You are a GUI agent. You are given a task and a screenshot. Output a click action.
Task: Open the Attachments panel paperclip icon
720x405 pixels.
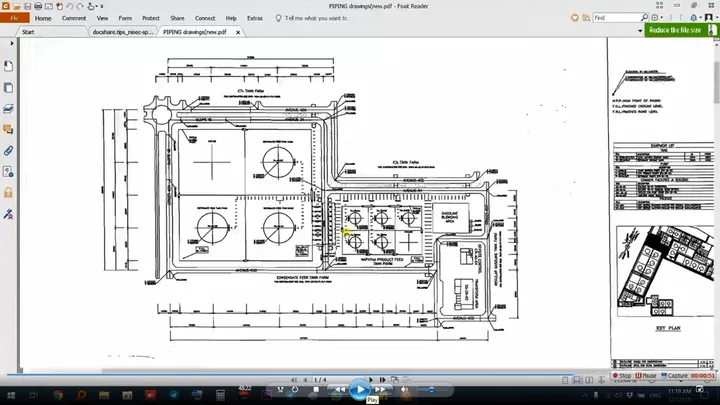8,151
